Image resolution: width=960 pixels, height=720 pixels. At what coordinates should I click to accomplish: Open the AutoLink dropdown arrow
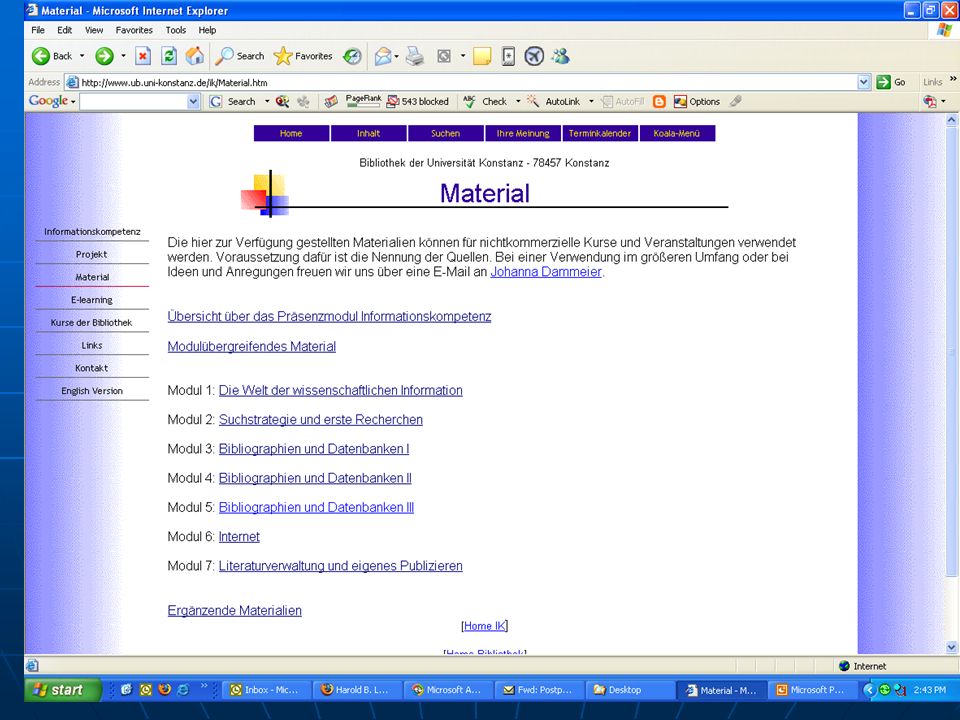[x=591, y=102]
